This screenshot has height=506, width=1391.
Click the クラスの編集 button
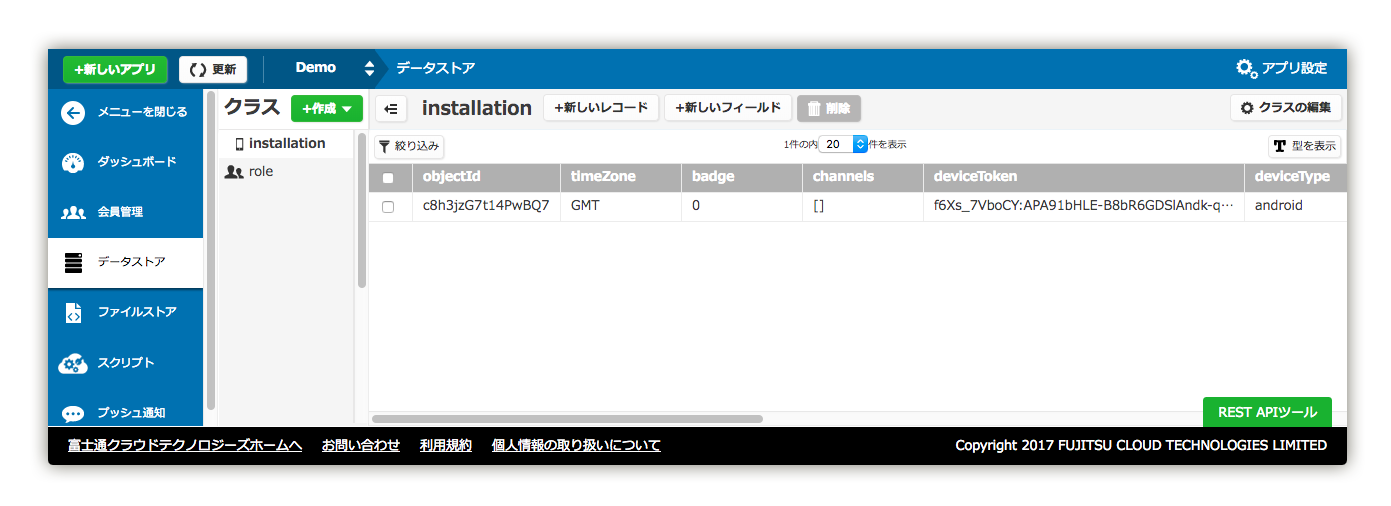pyautogui.click(x=1286, y=108)
